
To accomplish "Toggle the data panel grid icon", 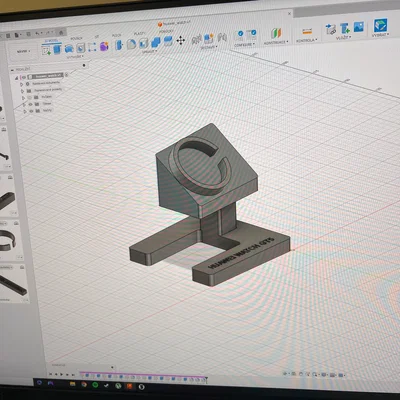I will (x=8, y=35).
